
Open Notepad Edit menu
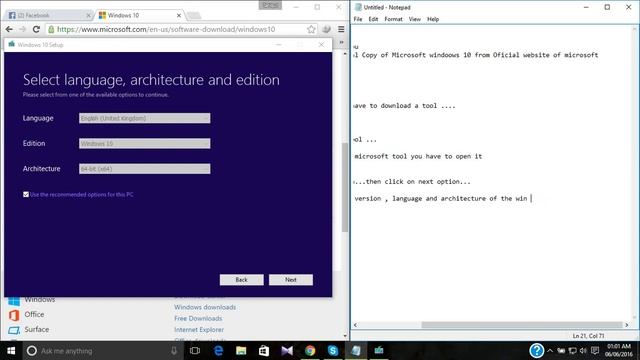pos(373,19)
